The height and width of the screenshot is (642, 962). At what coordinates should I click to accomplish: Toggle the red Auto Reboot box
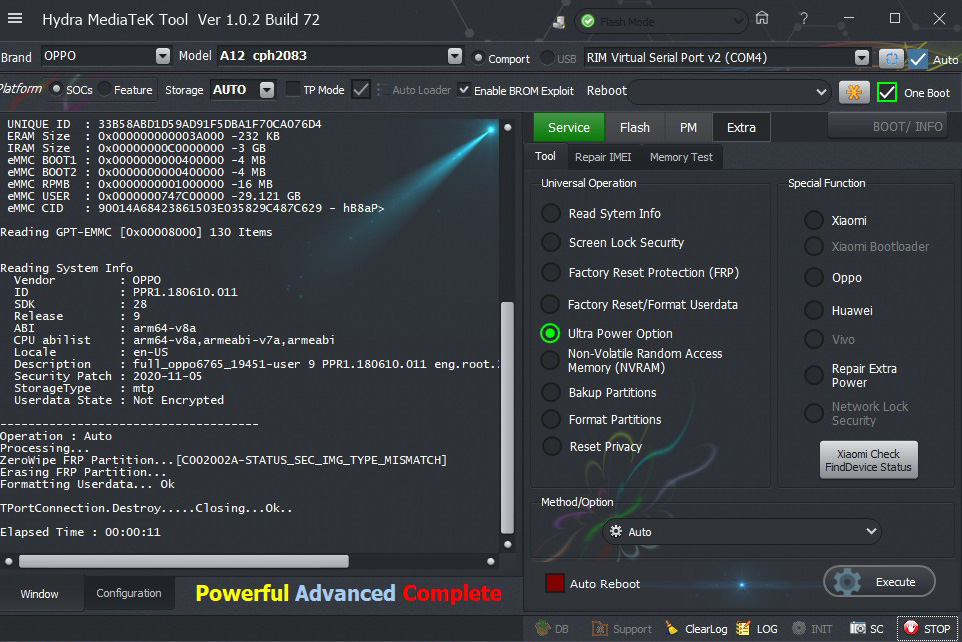click(555, 583)
